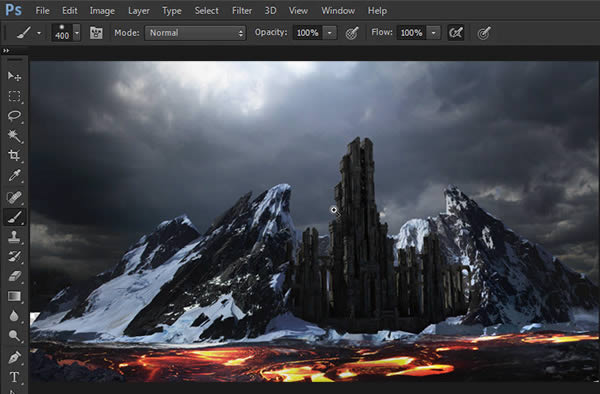Viewport: 600px width, 394px height.
Task: Activate the Eraser tool
Action: tap(15, 276)
